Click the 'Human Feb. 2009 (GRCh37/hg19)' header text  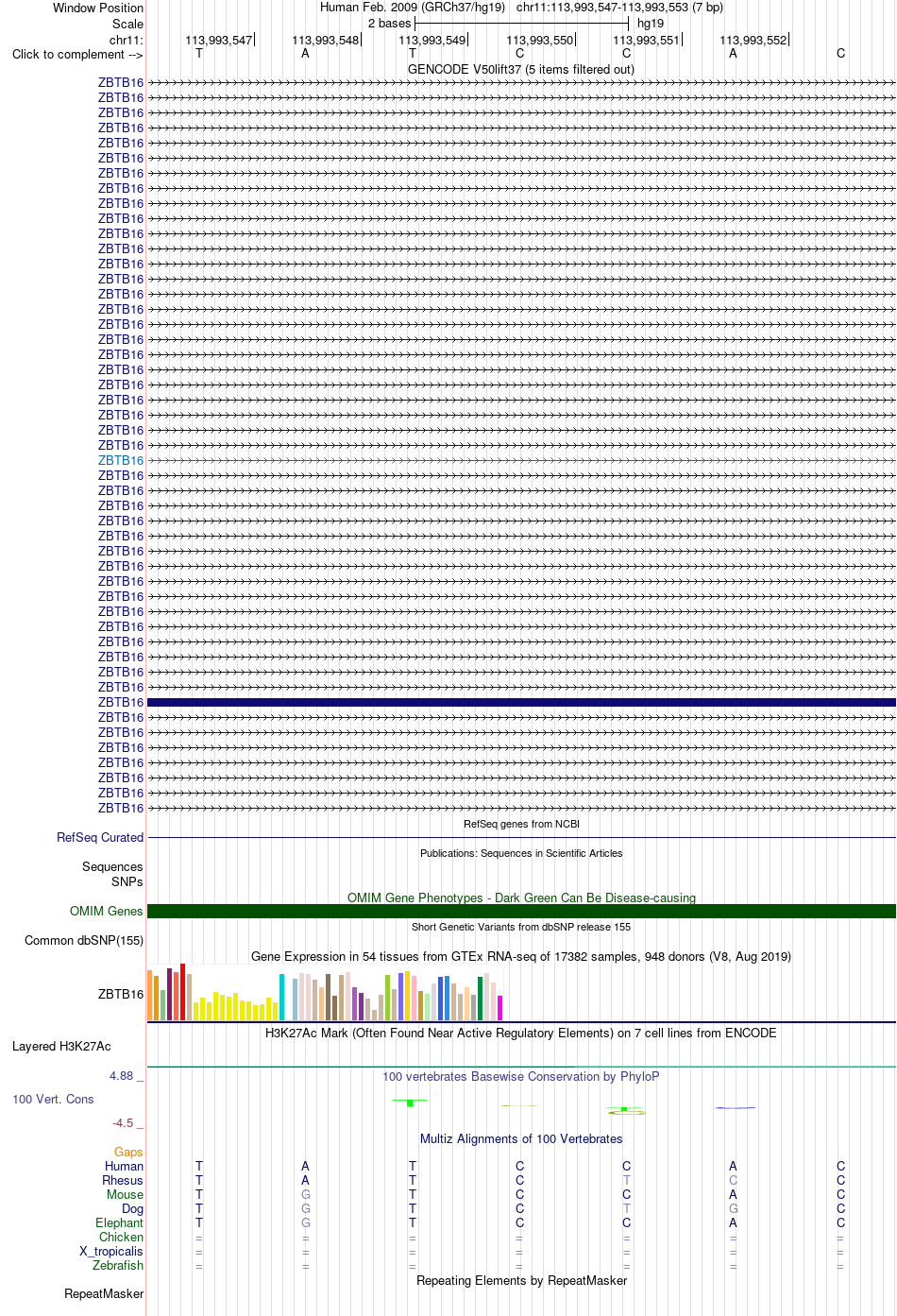coord(413,7)
